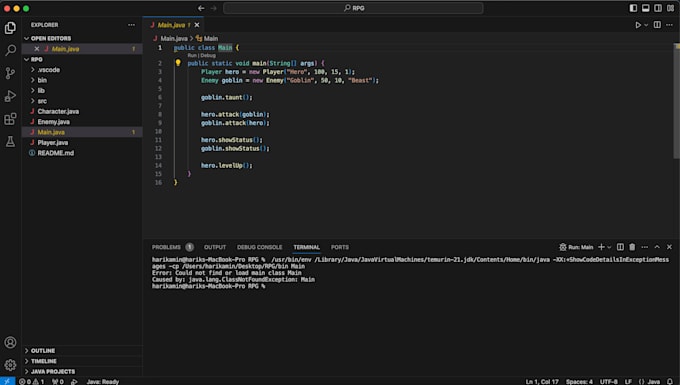Click the Run code lens link
This screenshot has height=385, width=680.
(192, 55)
